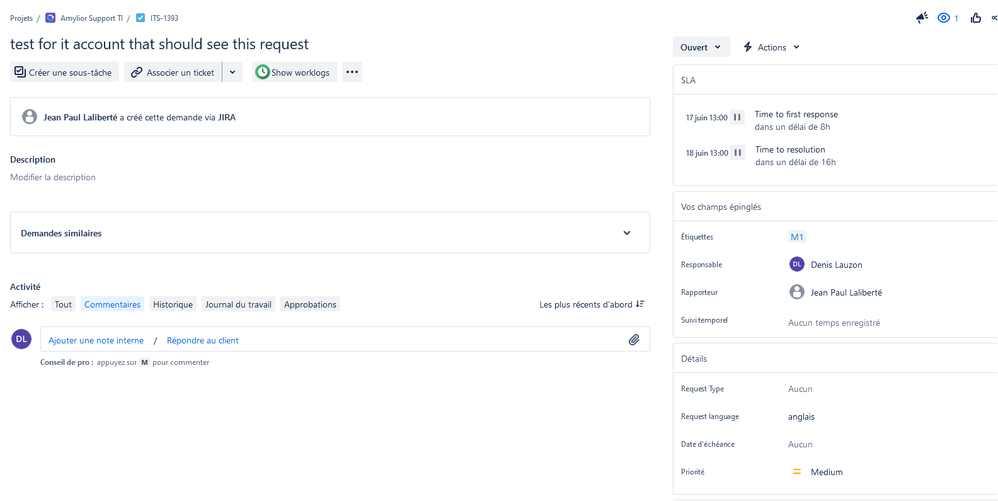Click Amylior Support TI breadcrumb link
998x501 pixels.
coord(91,18)
